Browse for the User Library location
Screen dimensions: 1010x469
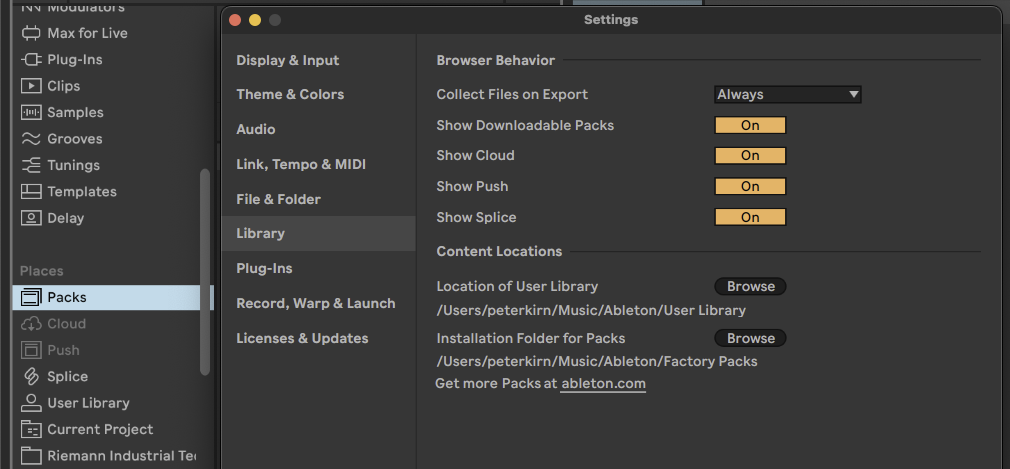point(750,287)
